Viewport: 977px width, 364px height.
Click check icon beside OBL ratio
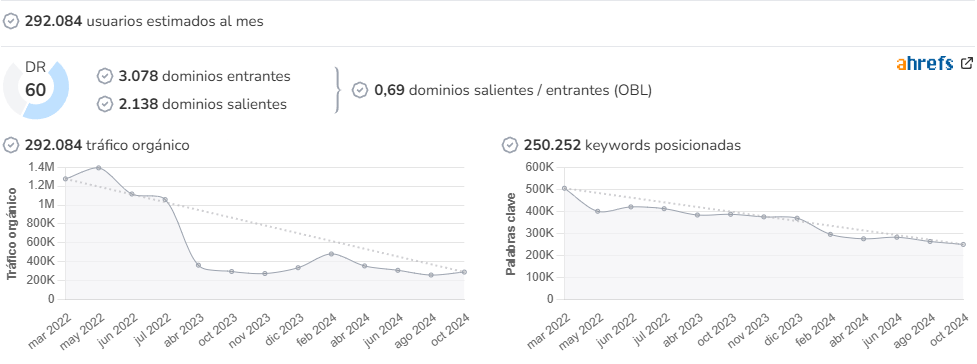coord(360,90)
